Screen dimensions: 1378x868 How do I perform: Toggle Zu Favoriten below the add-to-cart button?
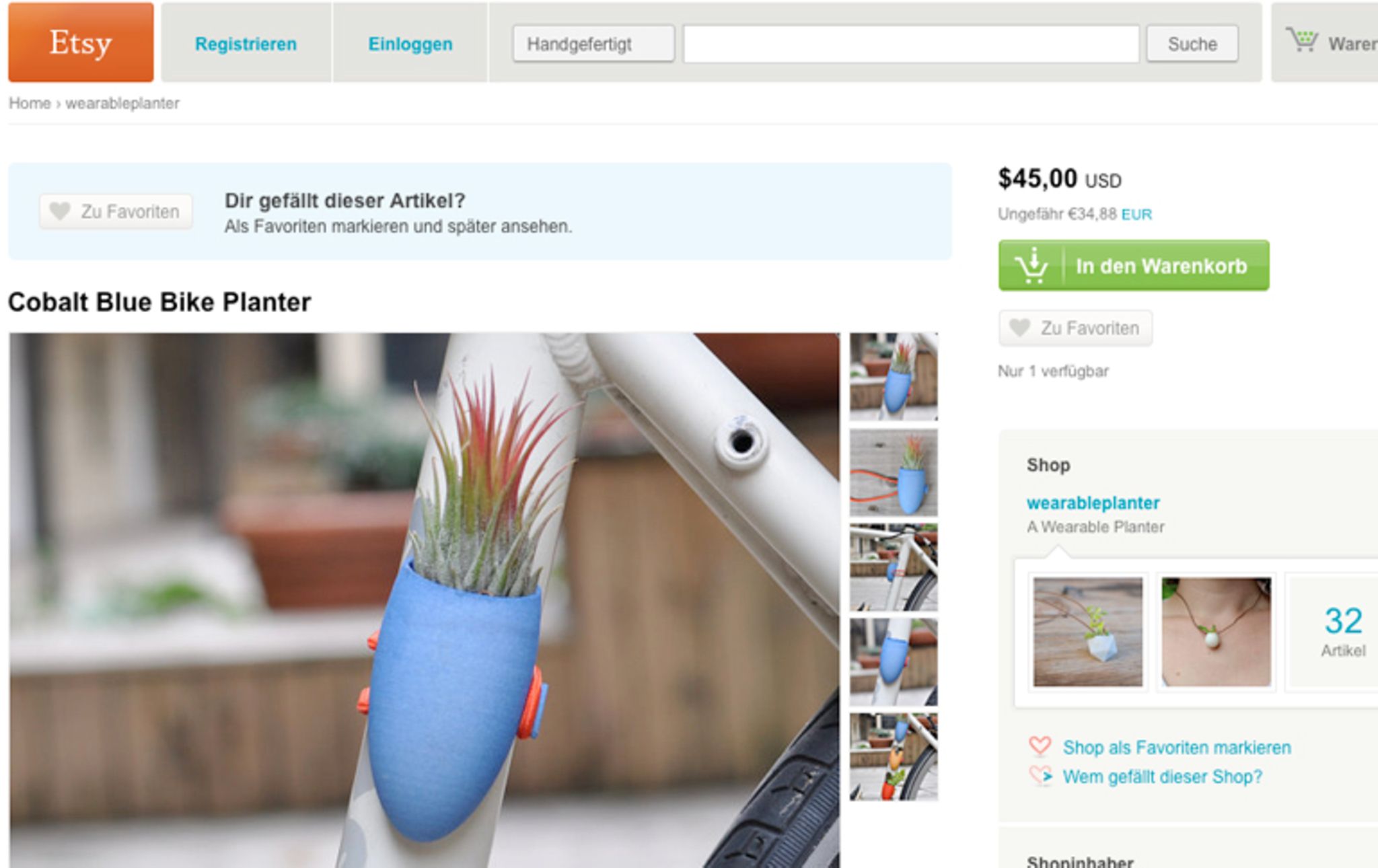click(x=1075, y=328)
